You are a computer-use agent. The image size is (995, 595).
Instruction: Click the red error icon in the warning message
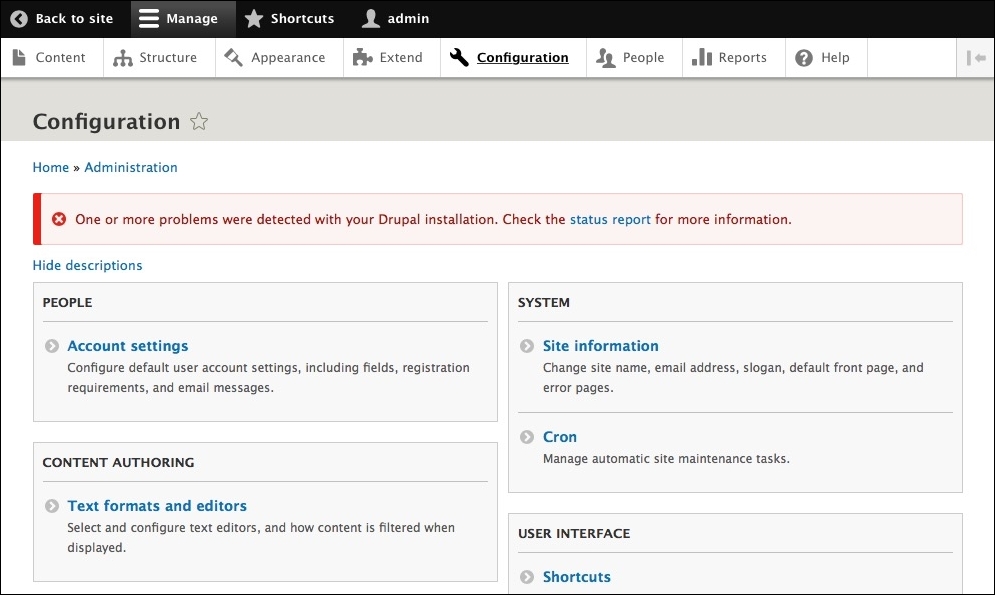pyautogui.click(x=59, y=219)
